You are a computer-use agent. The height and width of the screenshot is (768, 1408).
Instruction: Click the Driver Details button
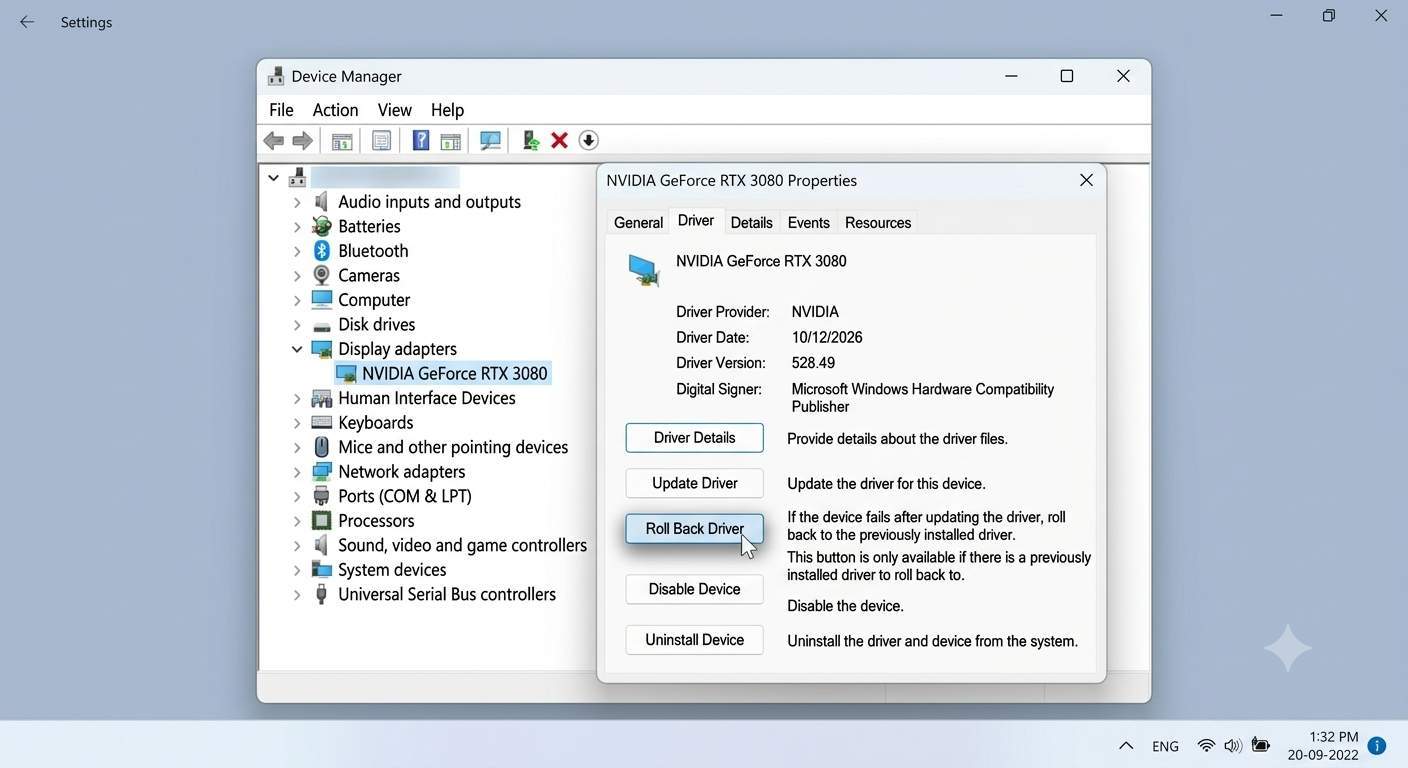pyautogui.click(x=695, y=438)
